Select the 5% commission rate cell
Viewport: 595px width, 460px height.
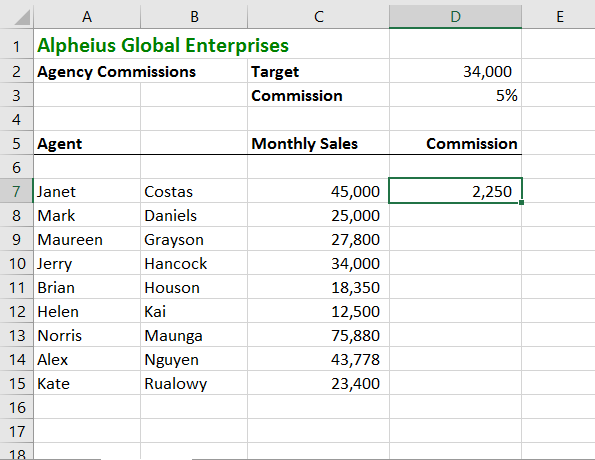point(455,95)
